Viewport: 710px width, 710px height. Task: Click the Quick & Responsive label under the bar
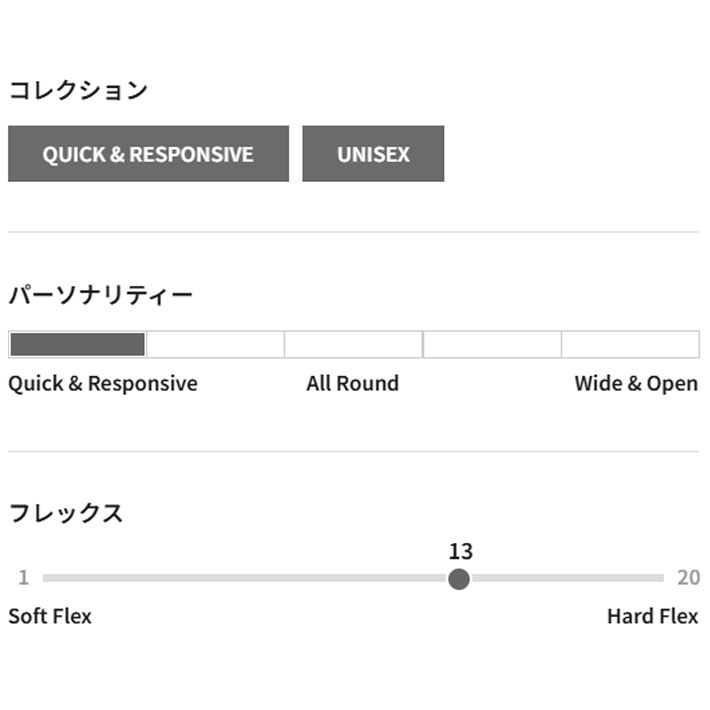[x=103, y=384]
